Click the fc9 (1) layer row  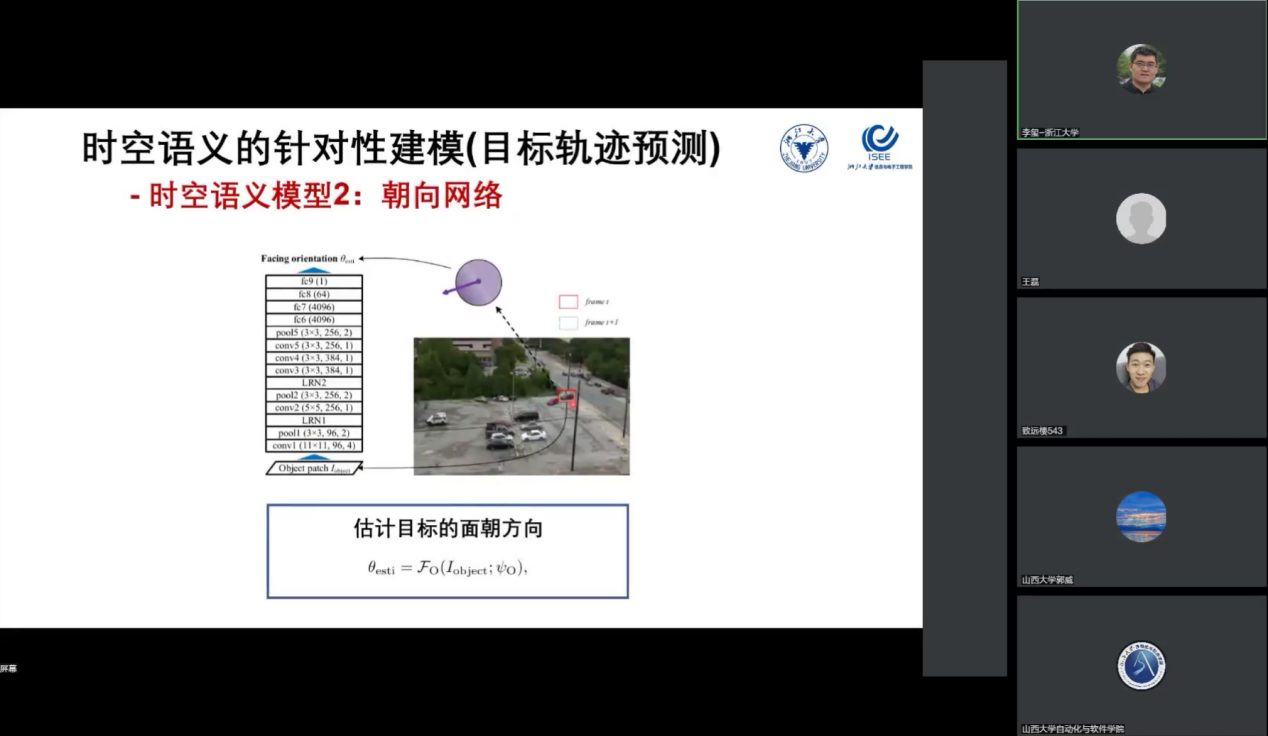pyautogui.click(x=314, y=281)
